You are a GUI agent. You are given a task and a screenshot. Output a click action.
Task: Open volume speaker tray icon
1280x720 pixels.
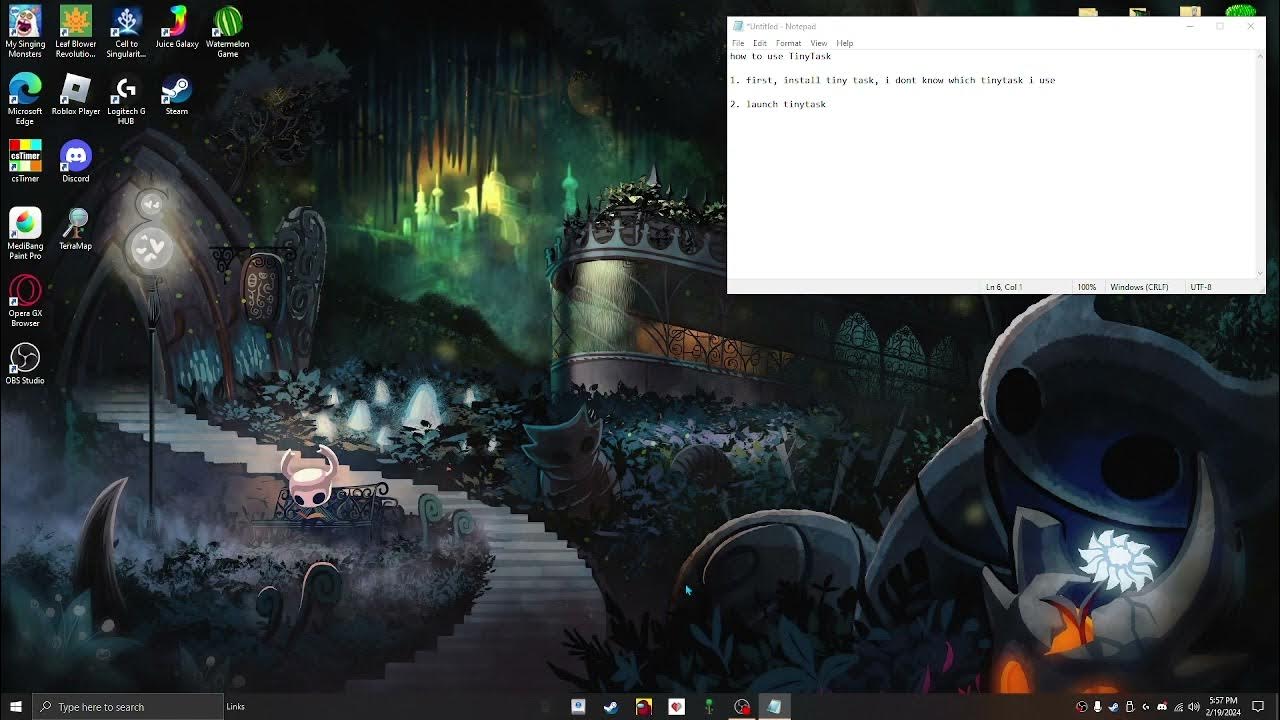(x=1194, y=707)
